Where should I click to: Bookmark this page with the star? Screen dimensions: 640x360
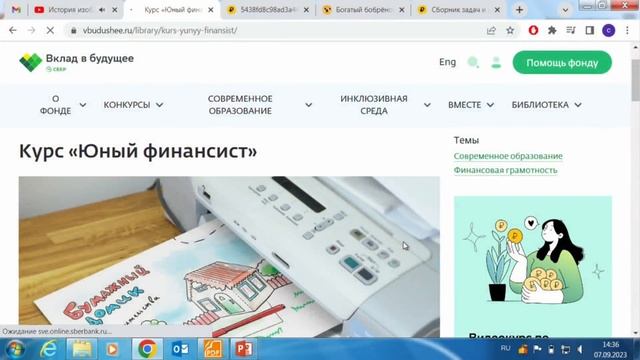[510, 31]
